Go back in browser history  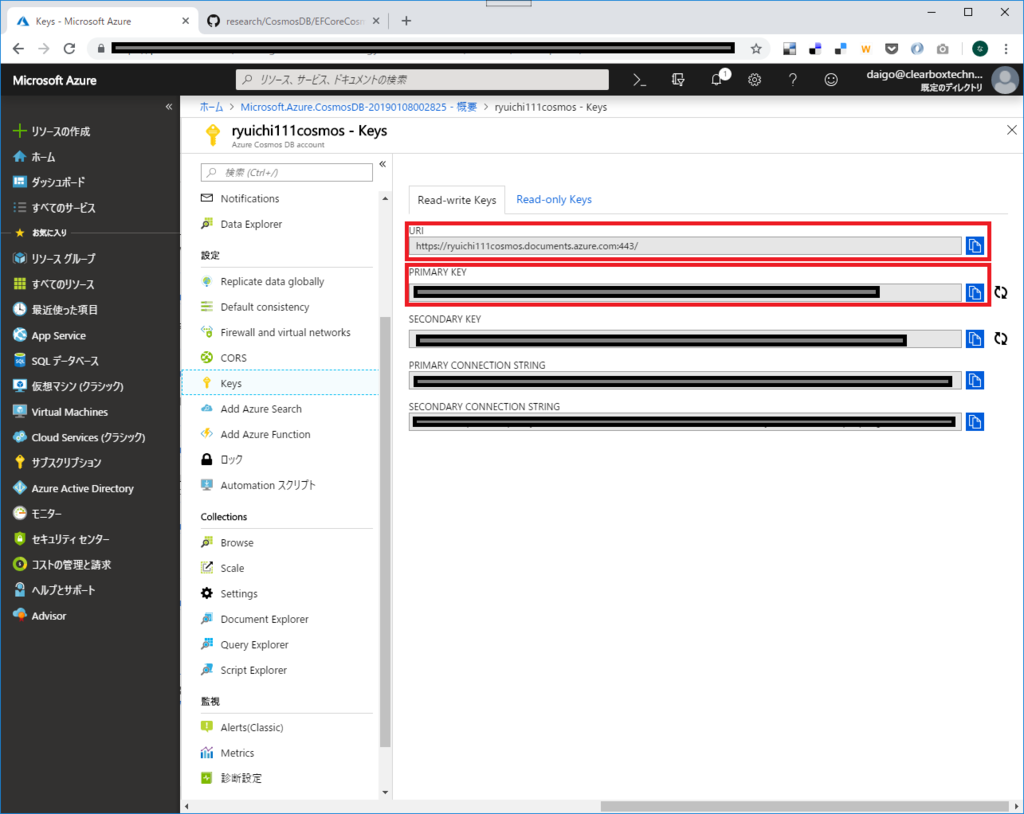[18, 48]
